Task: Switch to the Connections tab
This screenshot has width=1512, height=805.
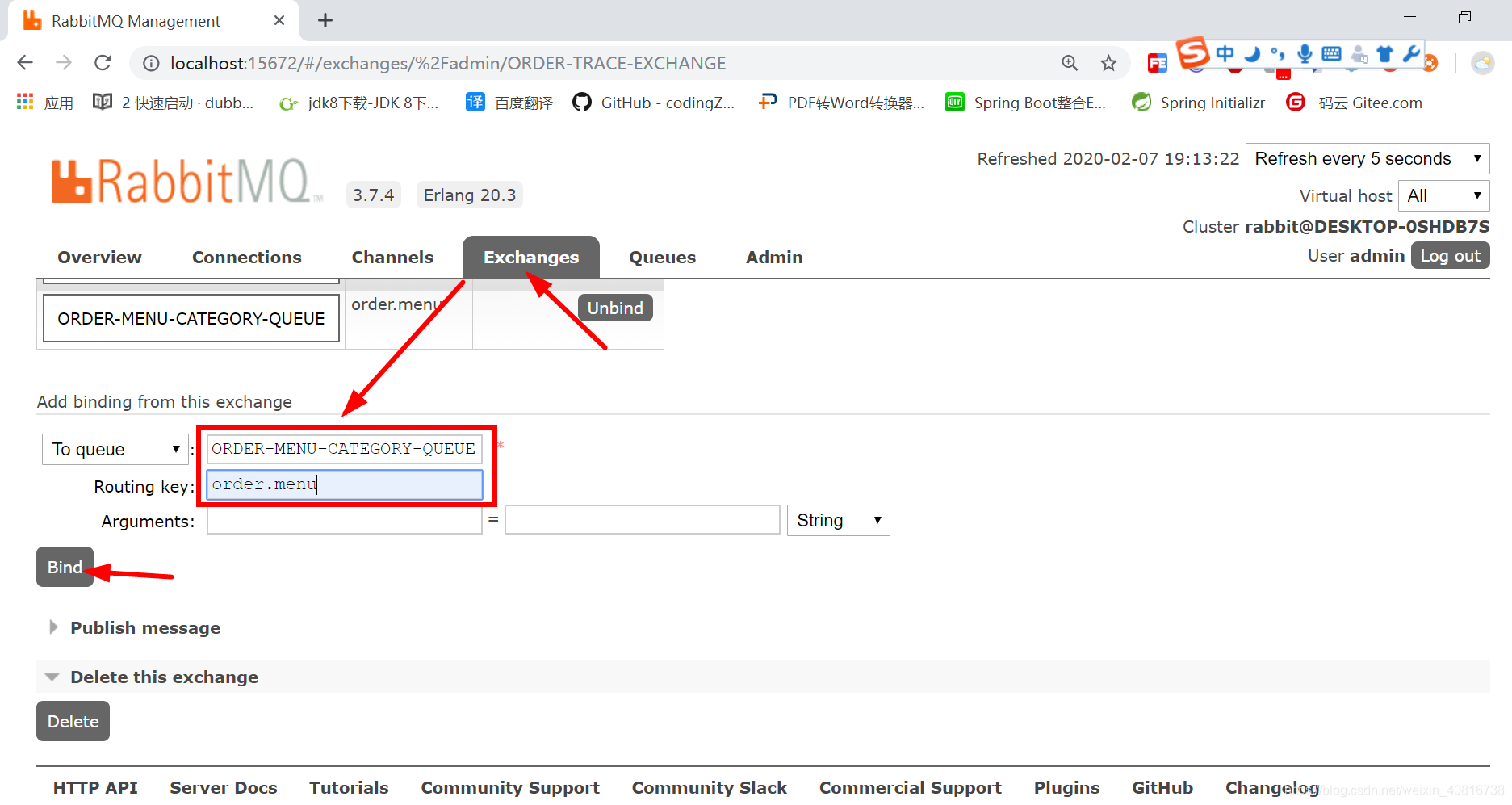Action: click(x=247, y=257)
